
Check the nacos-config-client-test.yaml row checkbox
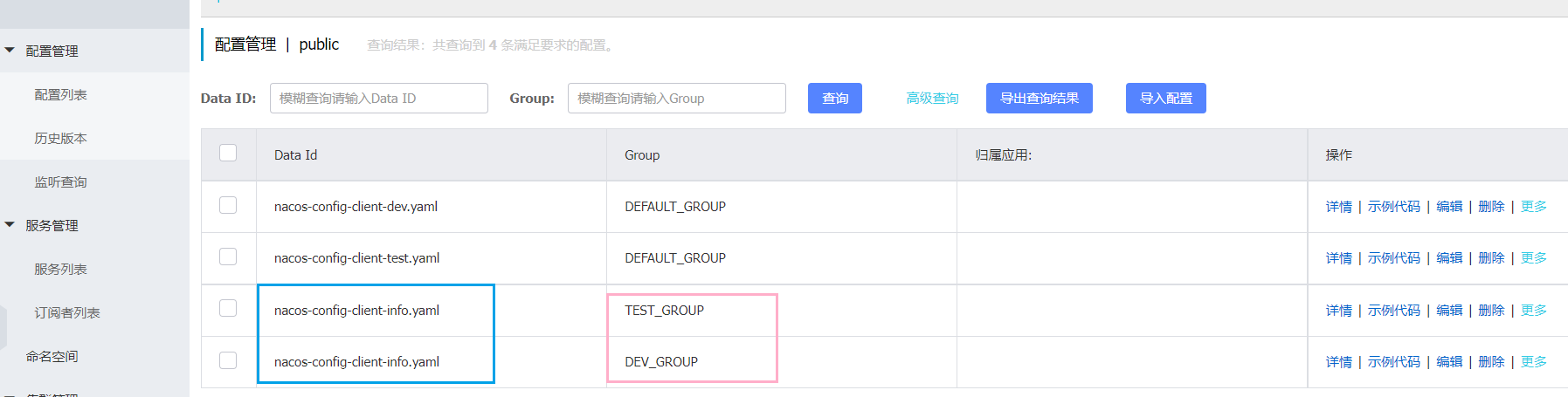point(228,257)
